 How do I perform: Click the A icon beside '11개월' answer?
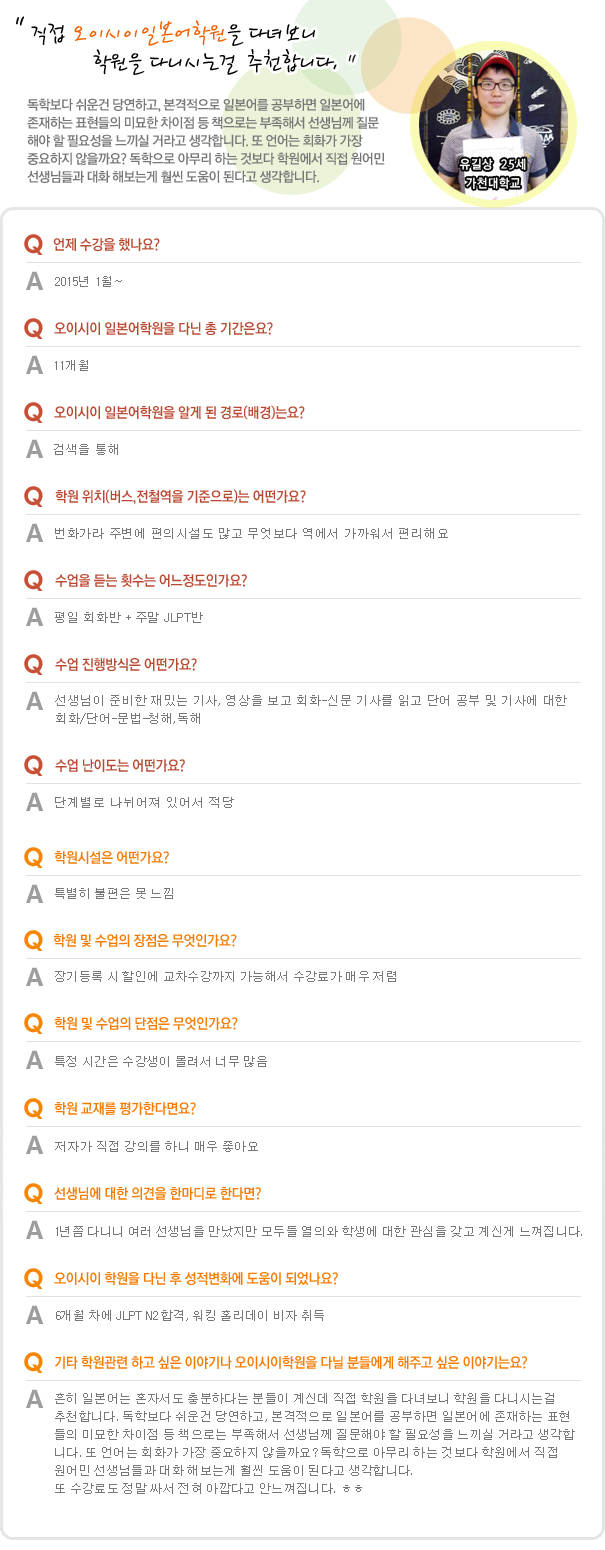pos(34,364)
